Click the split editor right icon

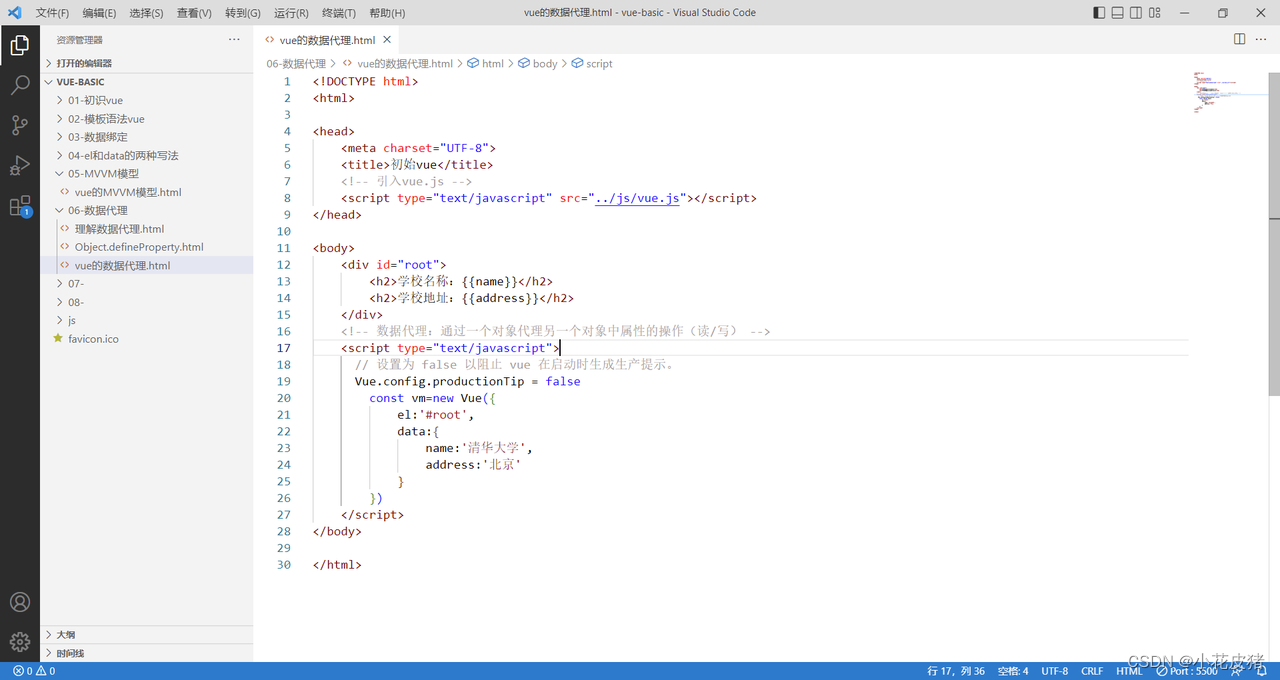click(1239, 40)
